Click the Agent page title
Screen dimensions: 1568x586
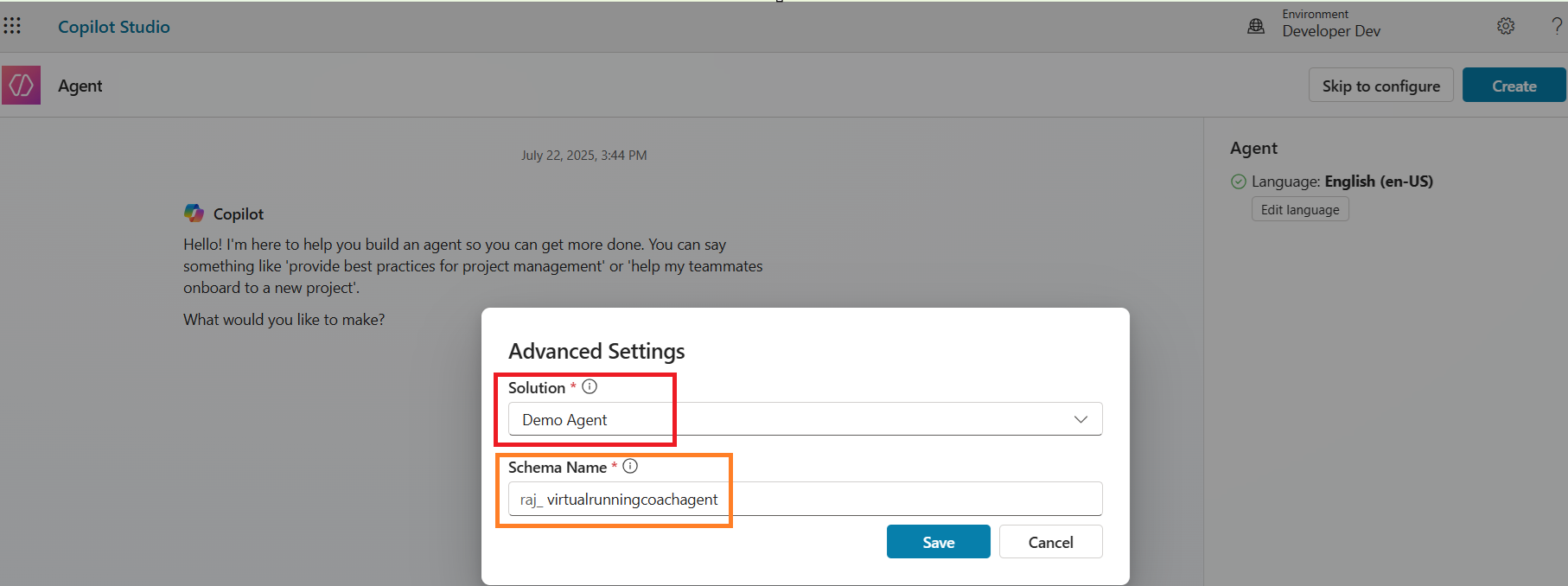coord(80,86)
